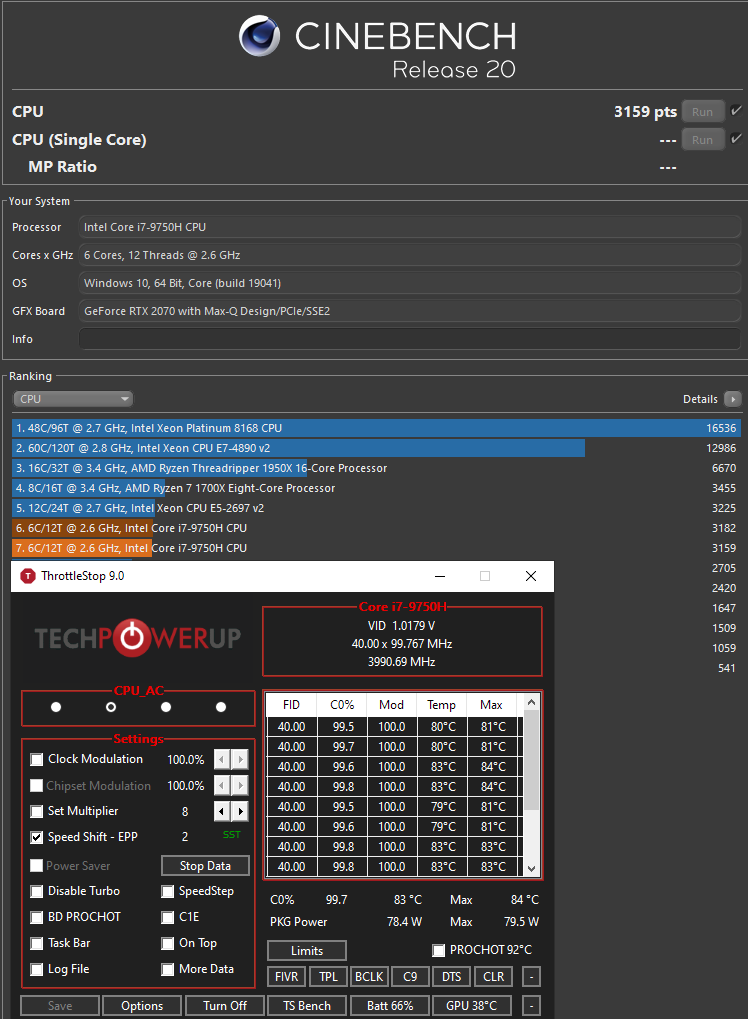Click Turn Off button
Image resolution: width=748 pixels, height=1019 pixels.
click(x=225, y=1006)
